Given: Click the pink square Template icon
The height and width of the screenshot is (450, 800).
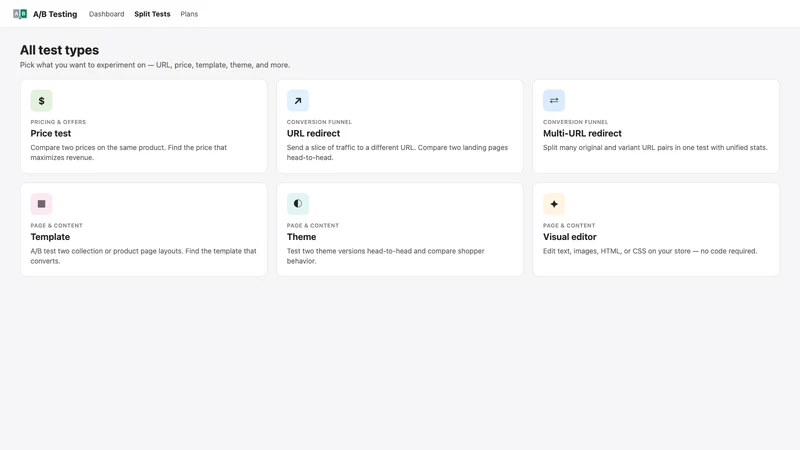Looking at the screenshot, I should [x=41, y=204].
